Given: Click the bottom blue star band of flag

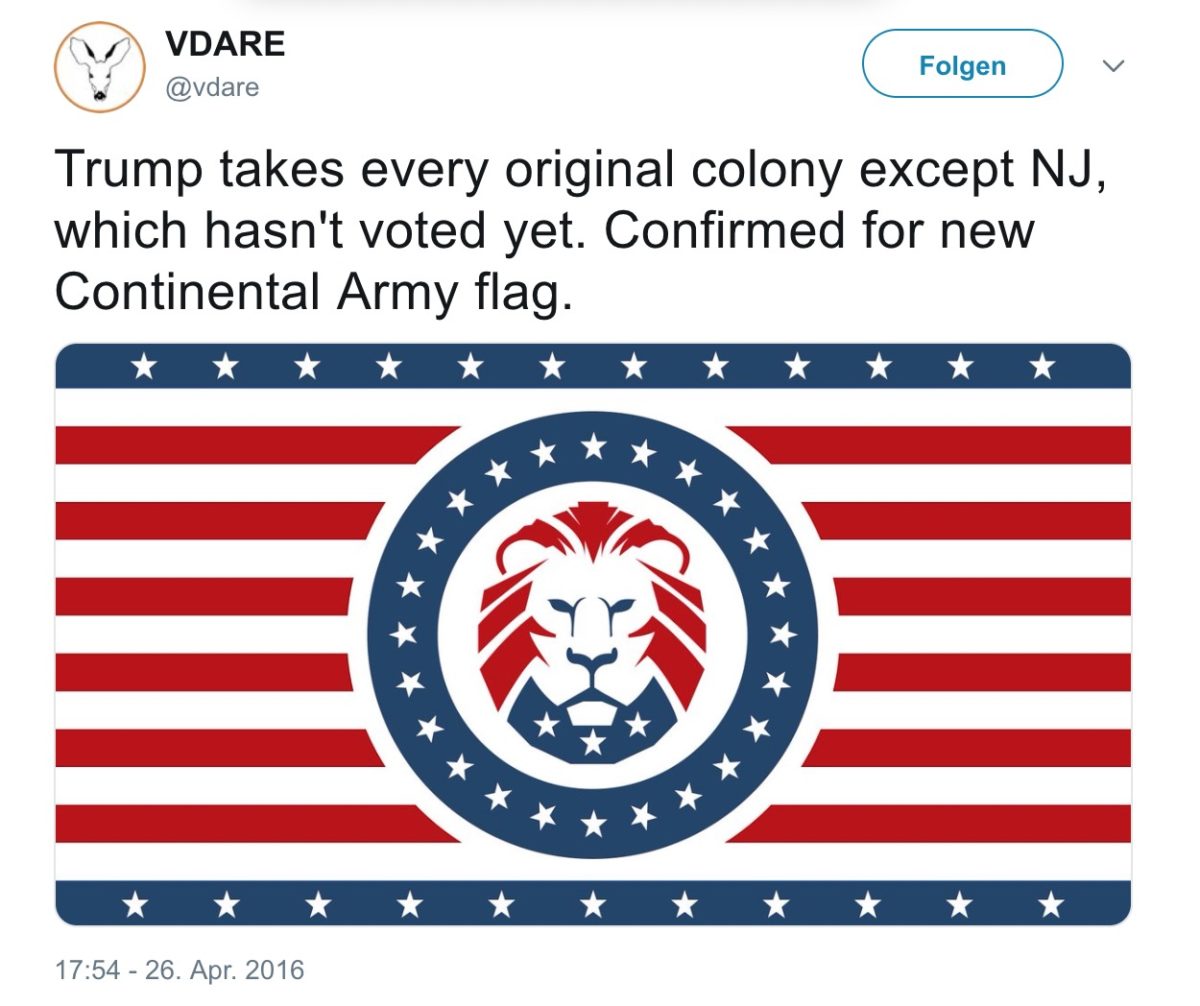Looking at the screenshot, I should 592,904.
